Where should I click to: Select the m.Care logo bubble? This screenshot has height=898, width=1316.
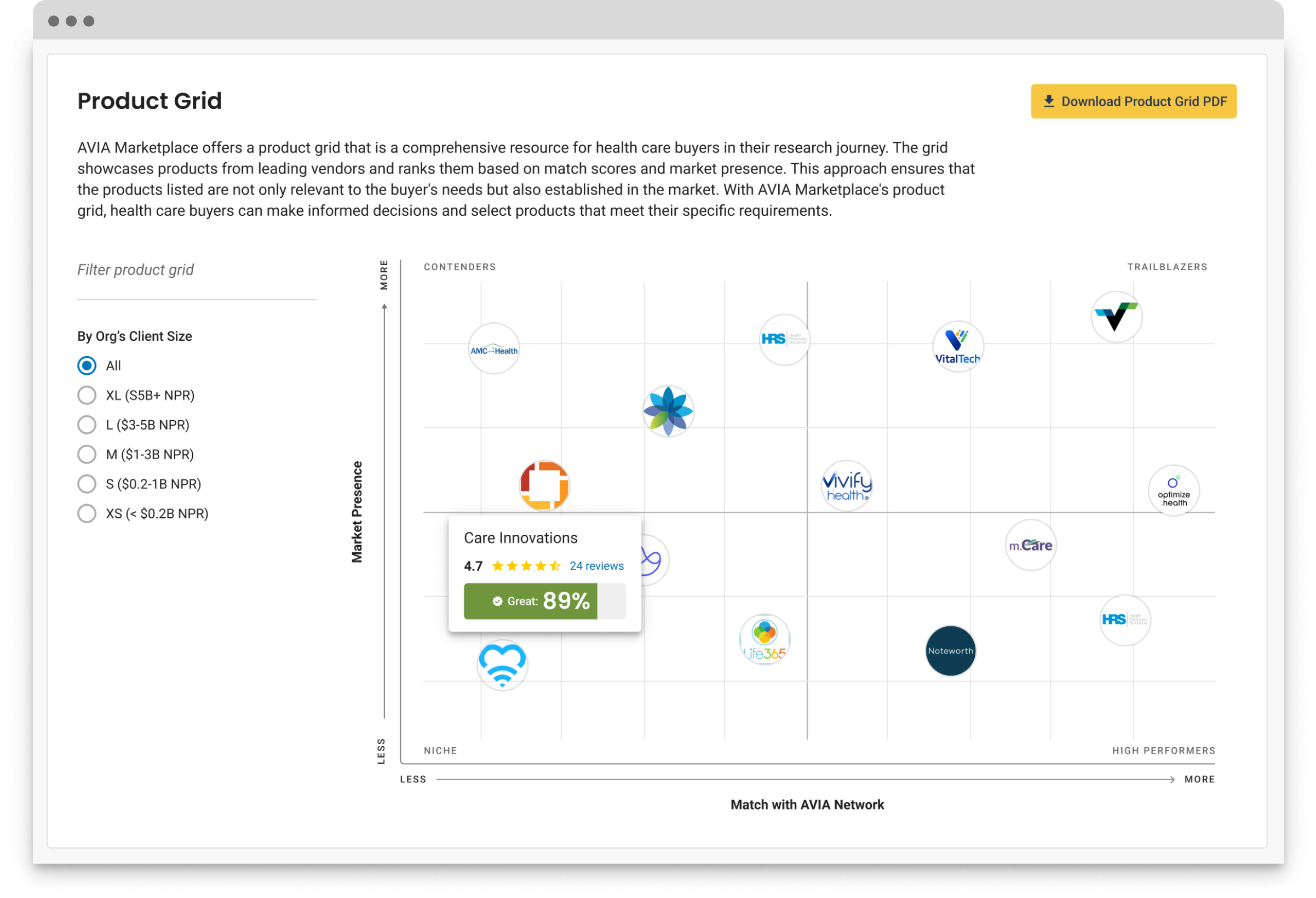(x=1030, y=545)
